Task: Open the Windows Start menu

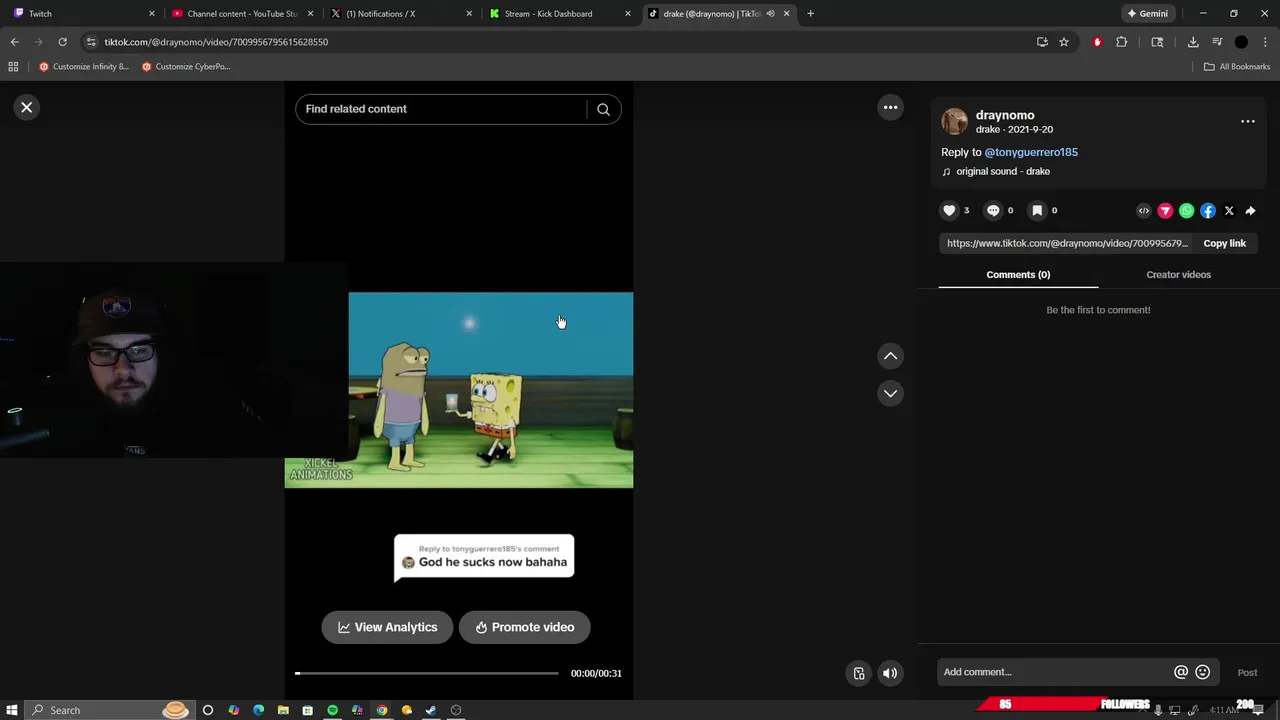Action: pyautogui.click(x=11, y=710)
